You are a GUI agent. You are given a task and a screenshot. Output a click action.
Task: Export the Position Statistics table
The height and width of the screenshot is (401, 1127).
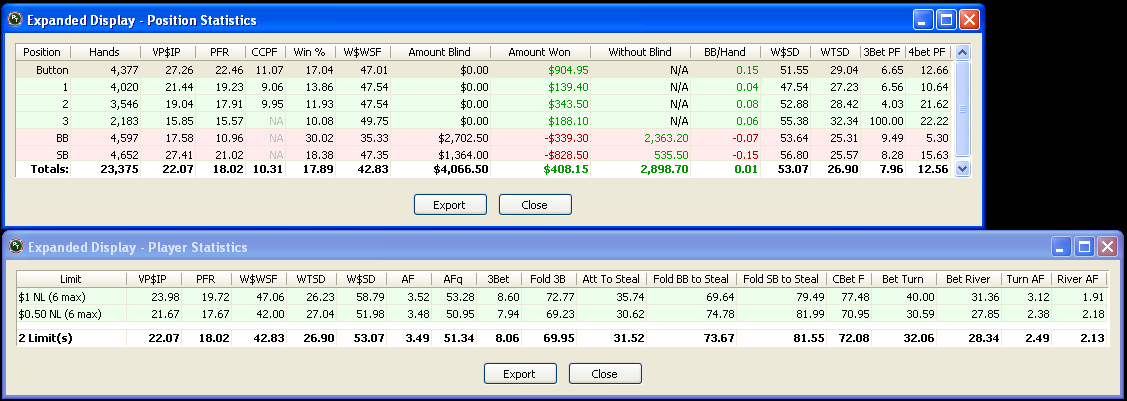click(x=450, y=205)
